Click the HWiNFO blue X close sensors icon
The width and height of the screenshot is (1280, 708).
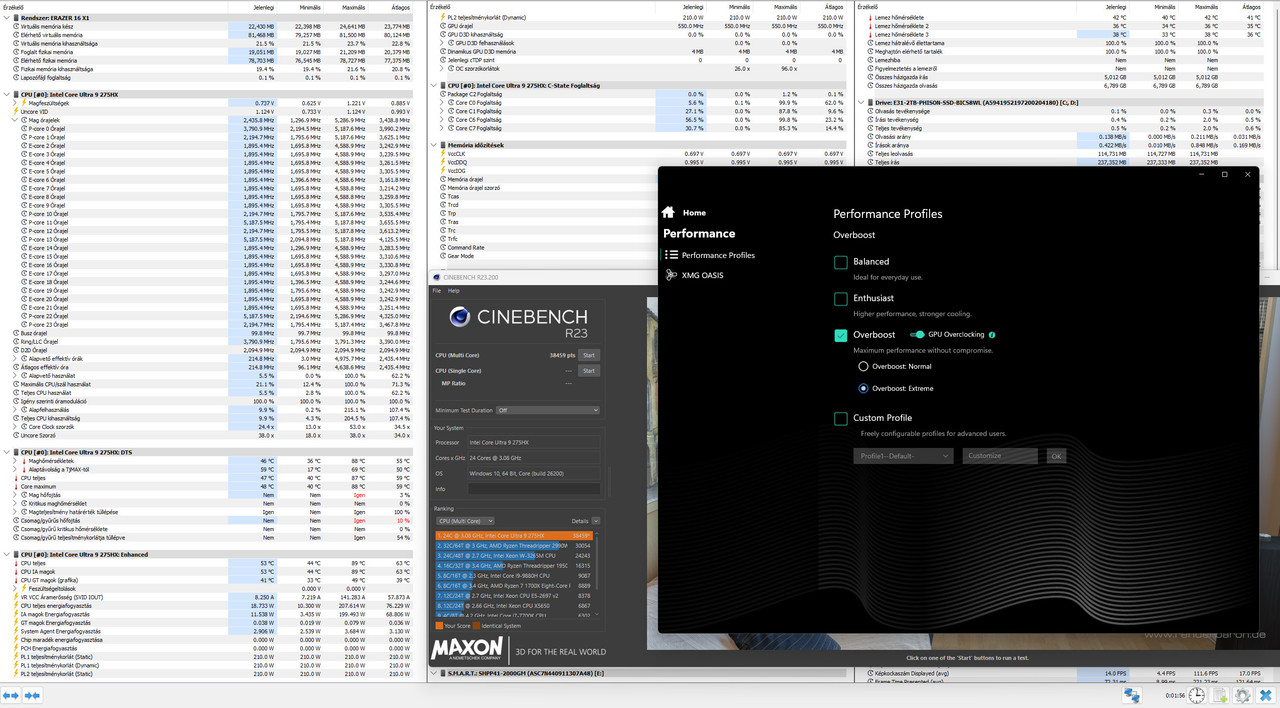[1266, 695]
